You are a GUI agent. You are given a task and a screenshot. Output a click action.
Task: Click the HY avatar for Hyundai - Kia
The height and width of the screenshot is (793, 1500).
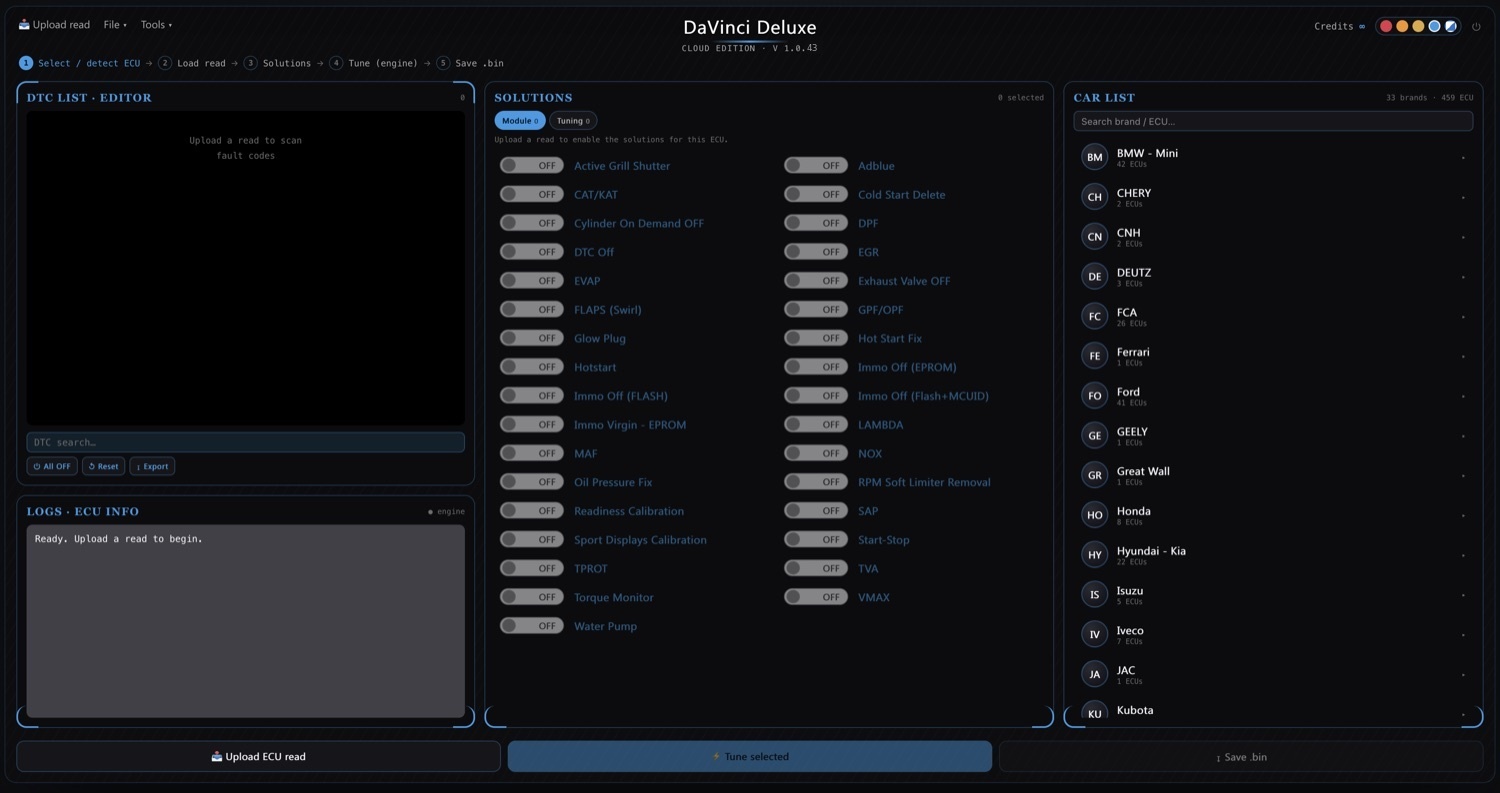[x=1095, y=555]
